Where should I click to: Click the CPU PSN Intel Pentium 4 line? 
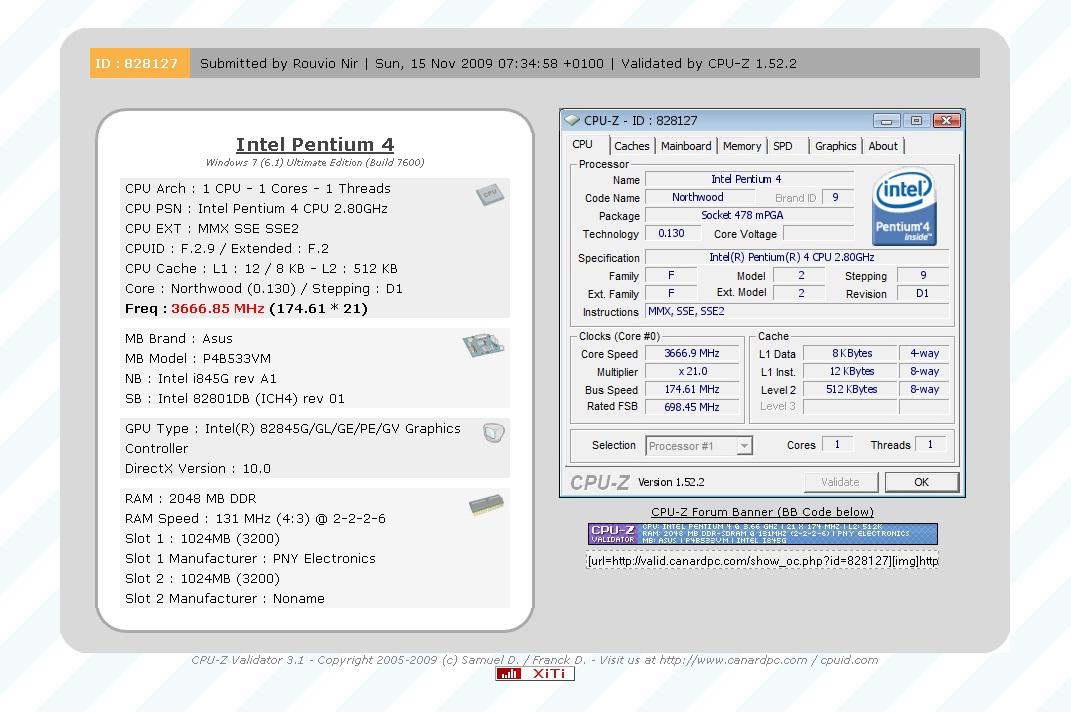[x=256, y=208]
